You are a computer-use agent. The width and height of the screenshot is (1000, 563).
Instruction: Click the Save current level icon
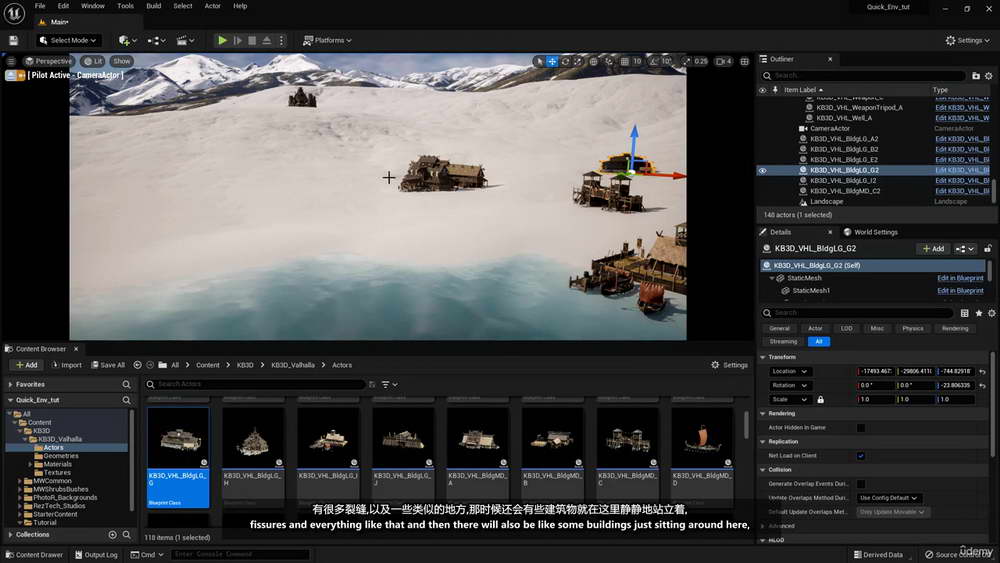click(13, 40)
